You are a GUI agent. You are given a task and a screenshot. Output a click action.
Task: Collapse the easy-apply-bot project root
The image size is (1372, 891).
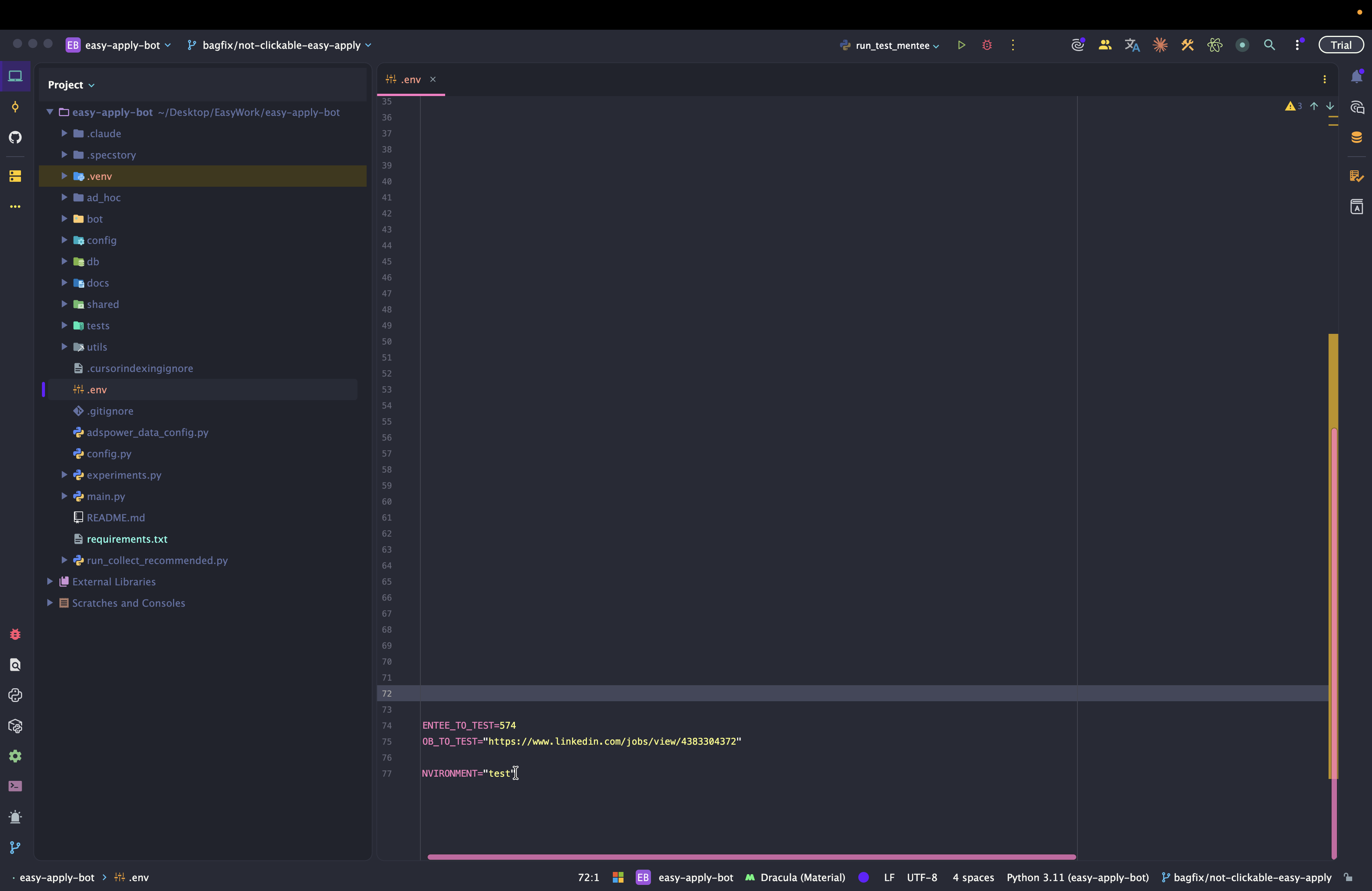50,112
